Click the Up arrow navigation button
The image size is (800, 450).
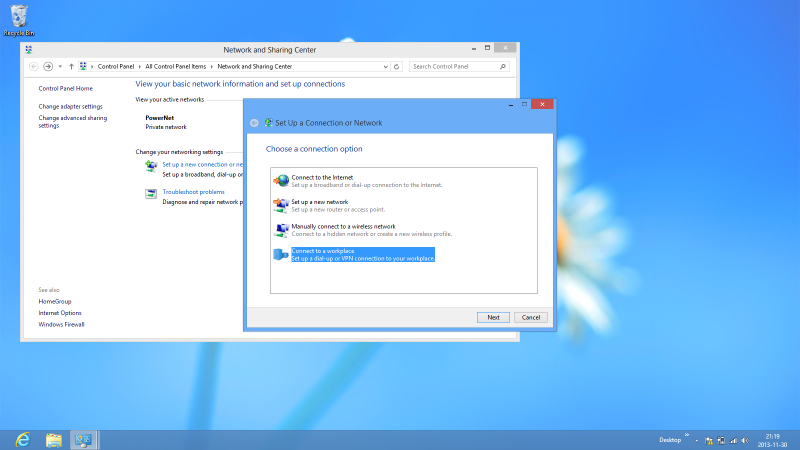71,66
